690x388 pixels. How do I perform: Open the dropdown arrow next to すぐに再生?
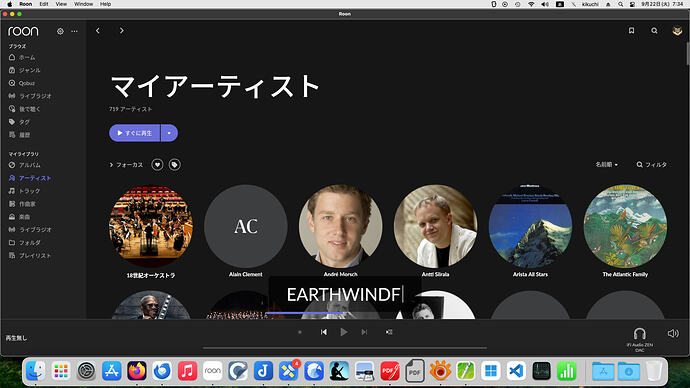pos(169,133)
